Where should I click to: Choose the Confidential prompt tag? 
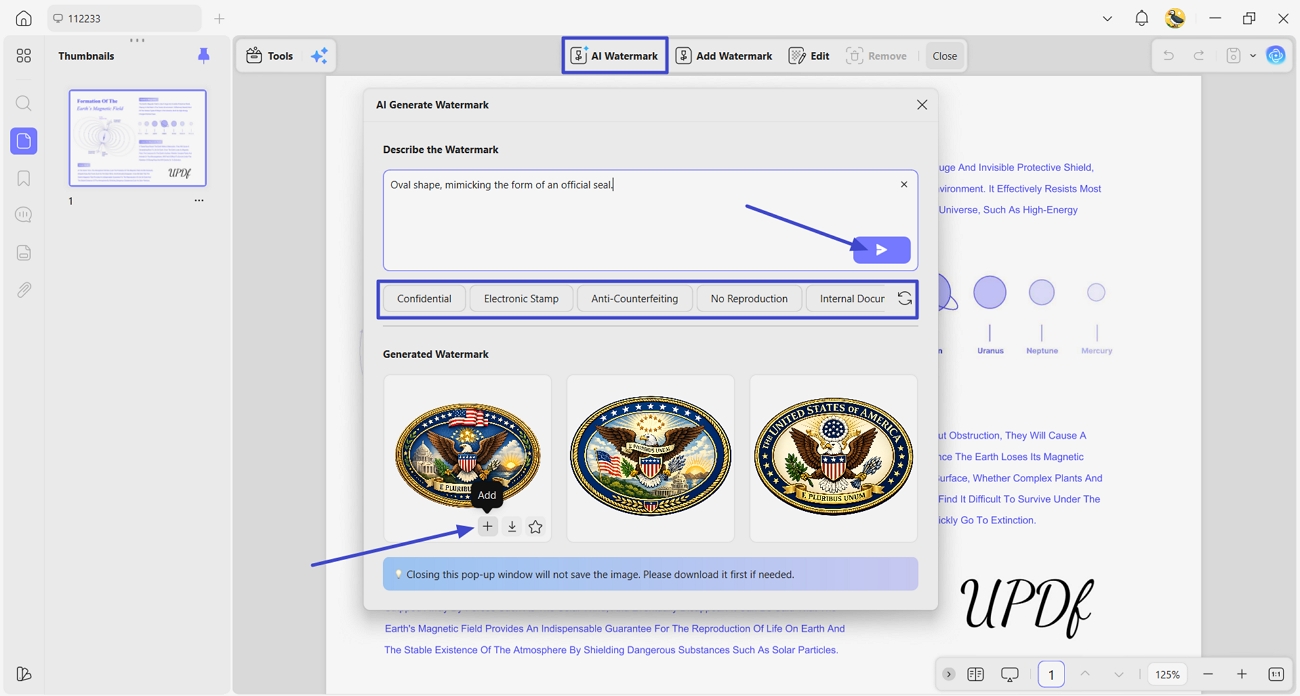(x=424, y=299)
